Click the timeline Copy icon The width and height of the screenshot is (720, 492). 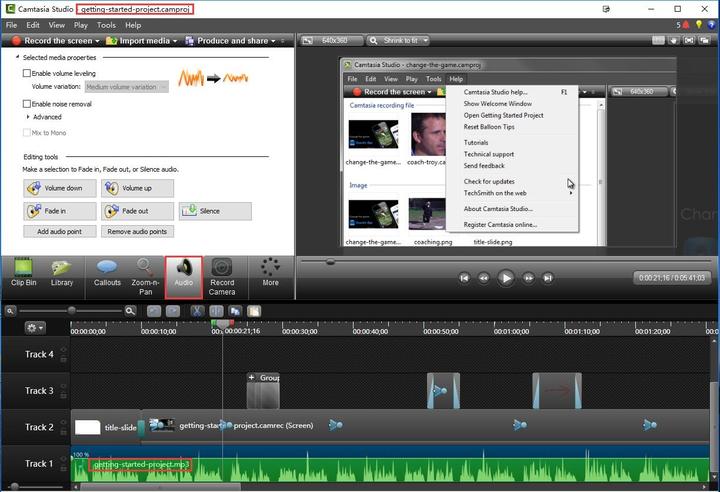click(235, 311)
